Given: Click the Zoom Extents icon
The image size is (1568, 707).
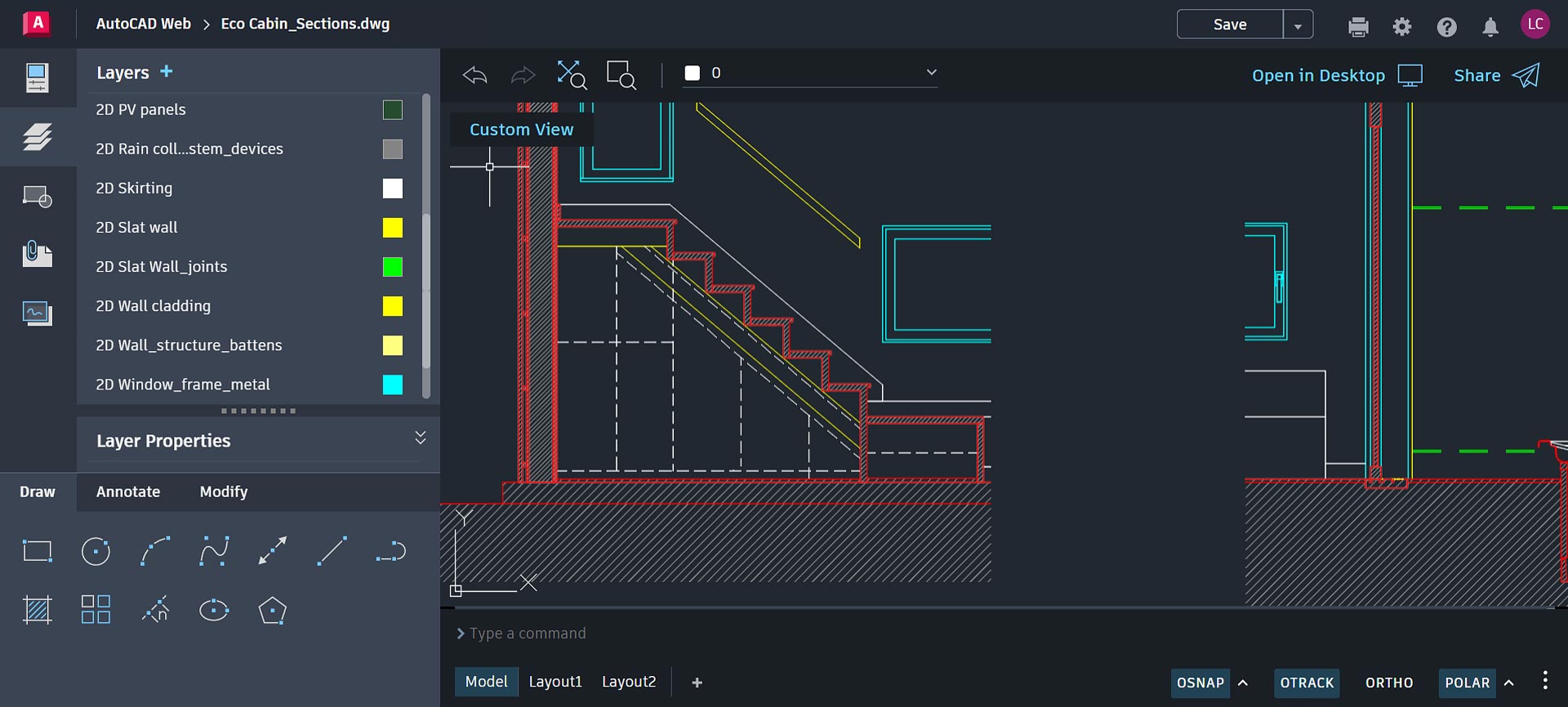Looking at the screenshot, I should 571,74.
